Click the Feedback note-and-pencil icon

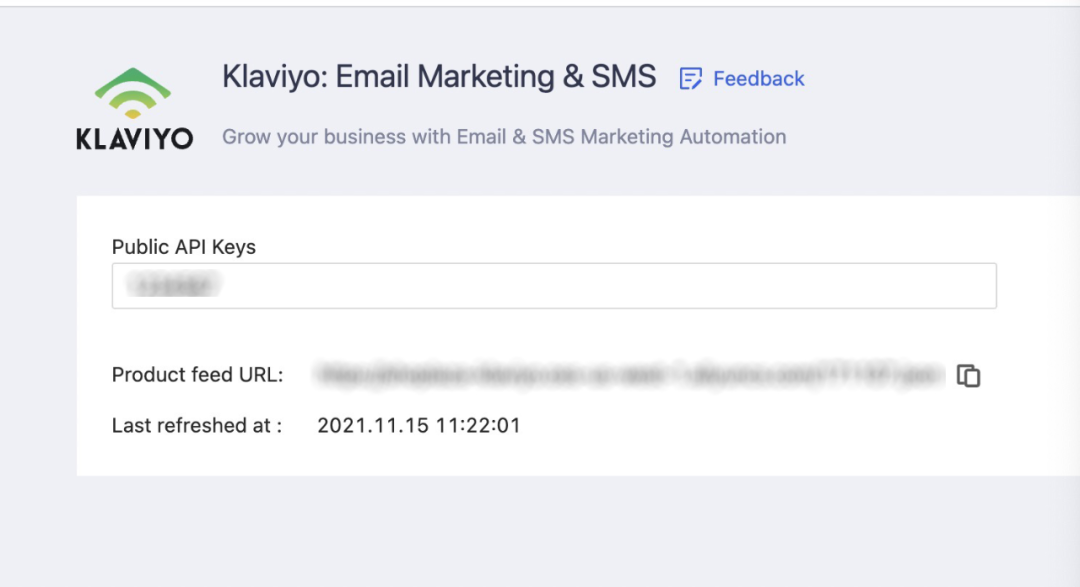tap(690, 79)
